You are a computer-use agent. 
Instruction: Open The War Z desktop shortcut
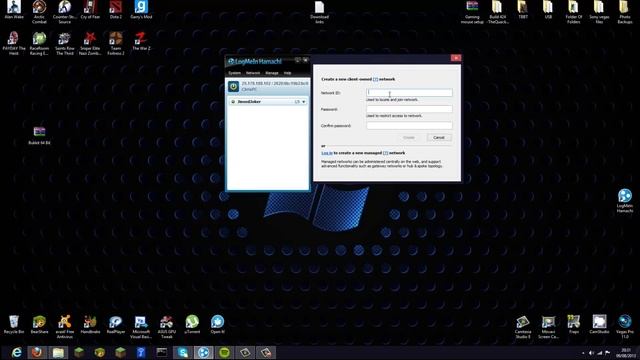(141, 41)
